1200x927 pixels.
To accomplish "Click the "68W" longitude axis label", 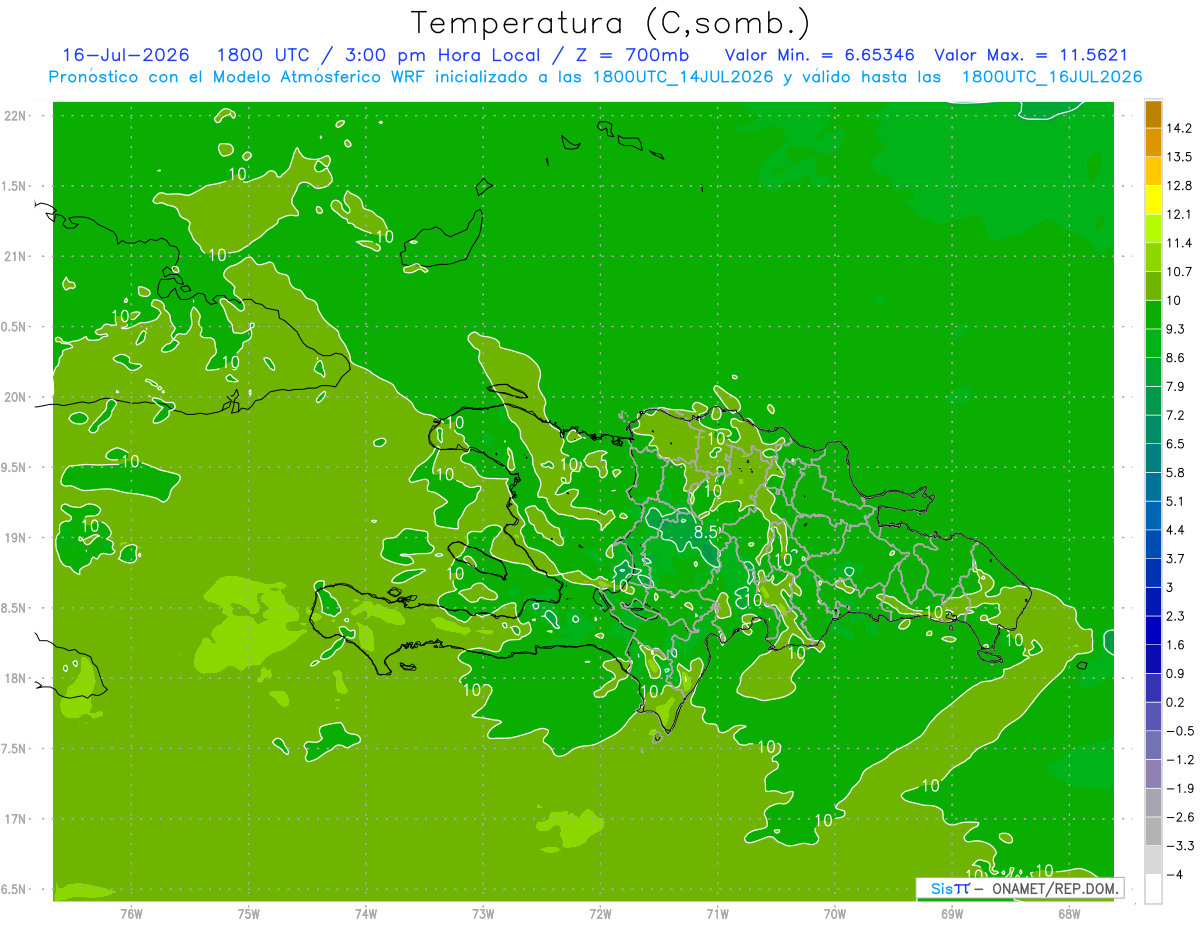I will pyautogui.click(x=1069, y=913).
